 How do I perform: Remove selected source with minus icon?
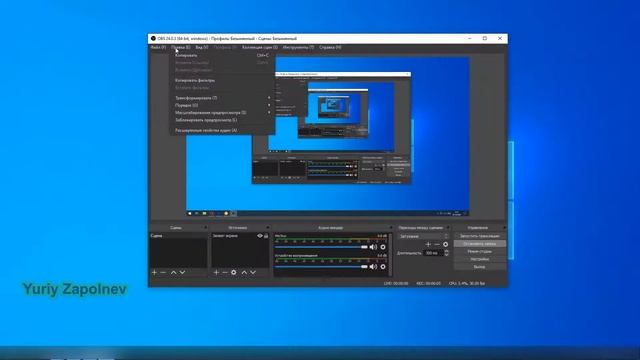click(224, 272)
